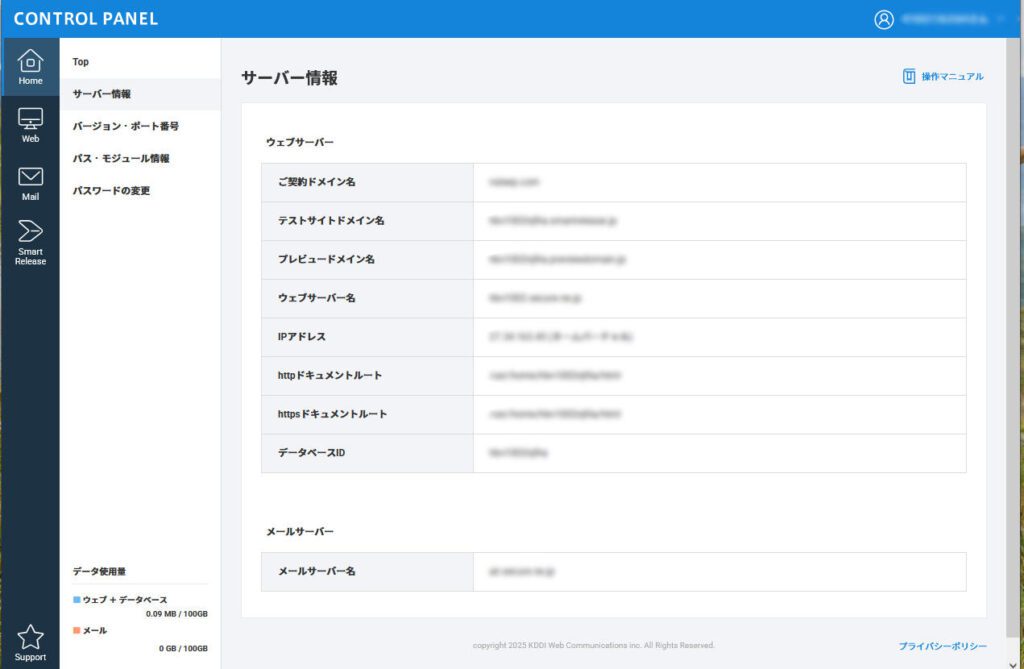Image resolution: width=1024 pixels, height=669 pixels.
Task: Open the Support star icon
Action: (30, 642)
